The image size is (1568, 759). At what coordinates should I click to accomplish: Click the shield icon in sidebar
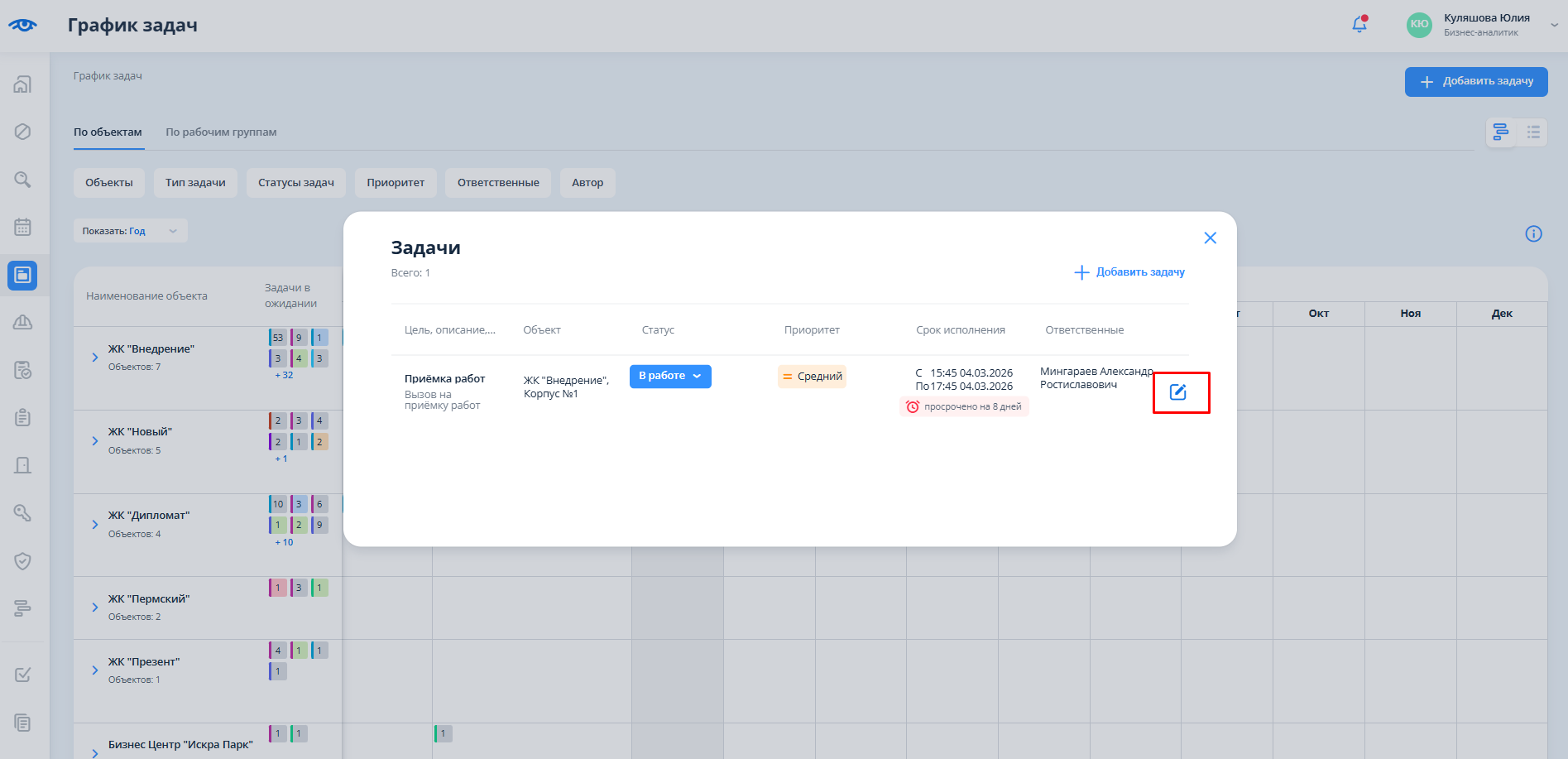[x=23, y=561]
